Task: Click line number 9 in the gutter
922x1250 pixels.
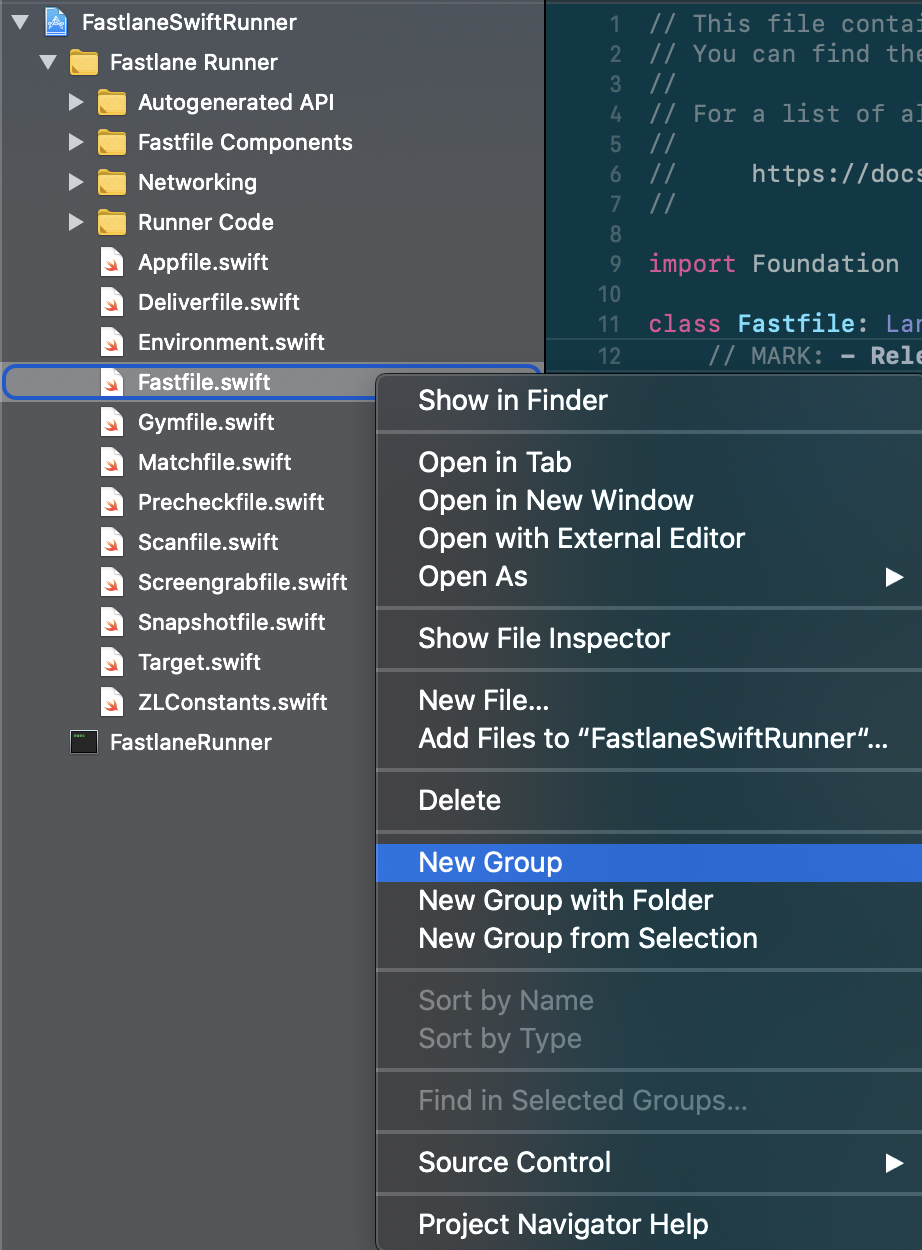Action: [615, 264]
